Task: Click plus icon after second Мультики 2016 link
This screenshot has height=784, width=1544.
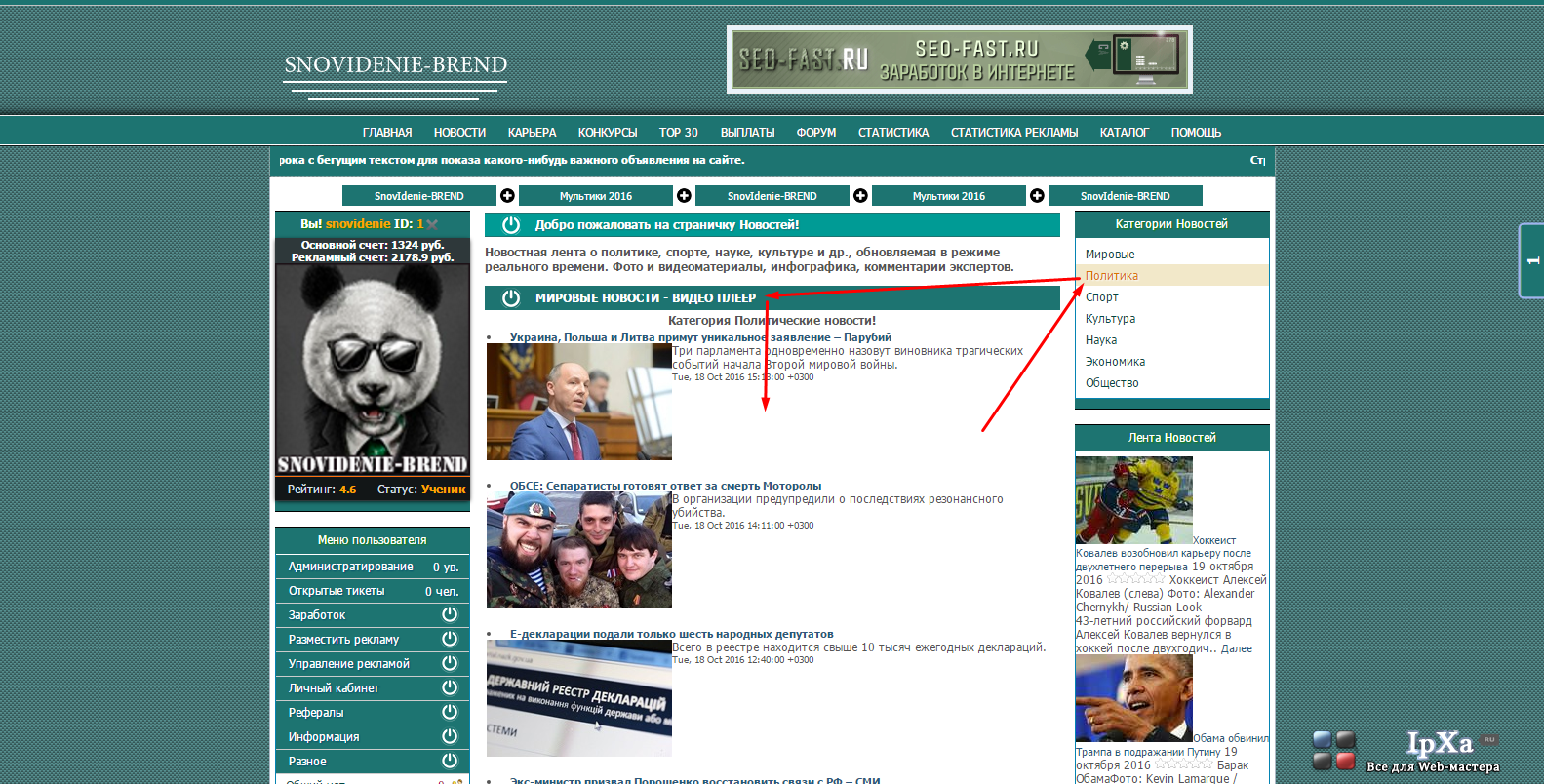Action: [1037, 196]
